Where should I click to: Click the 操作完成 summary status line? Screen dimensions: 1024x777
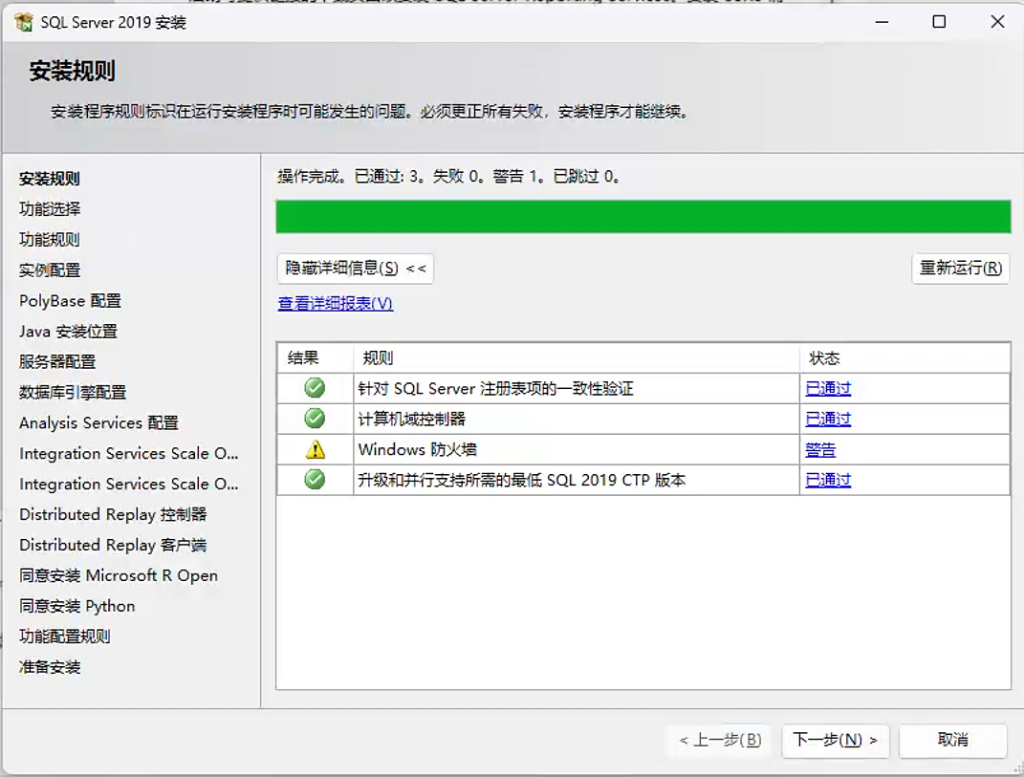(449, 176)
